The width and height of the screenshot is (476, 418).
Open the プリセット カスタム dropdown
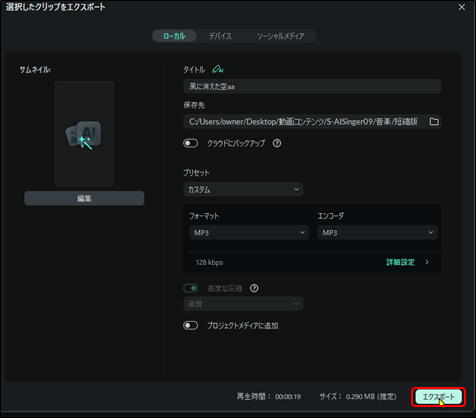pyautogui.click(x=243, y=189)
